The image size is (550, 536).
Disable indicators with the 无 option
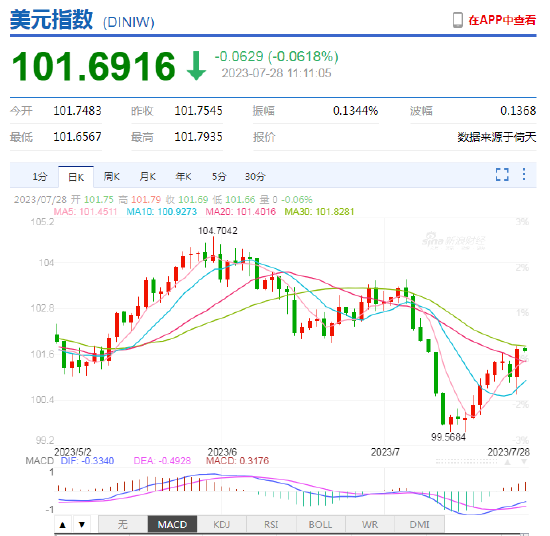[123, 524]
